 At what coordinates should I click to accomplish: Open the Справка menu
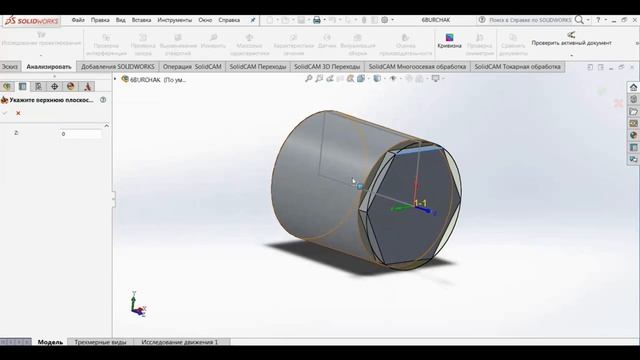coord(229,20)
